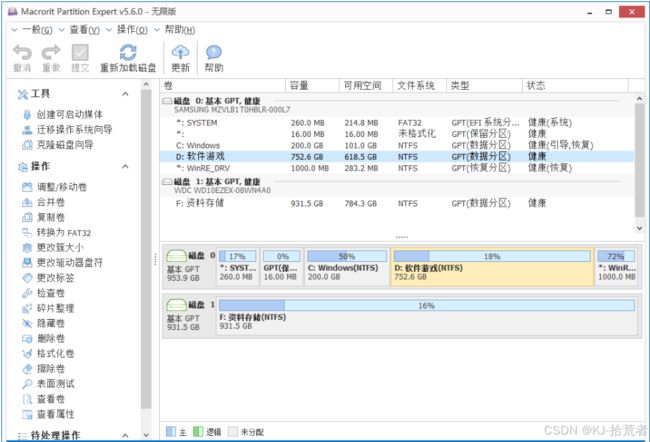Choose 擦除卷 operation
The image size is (650, 442).
tap(43, 369)
